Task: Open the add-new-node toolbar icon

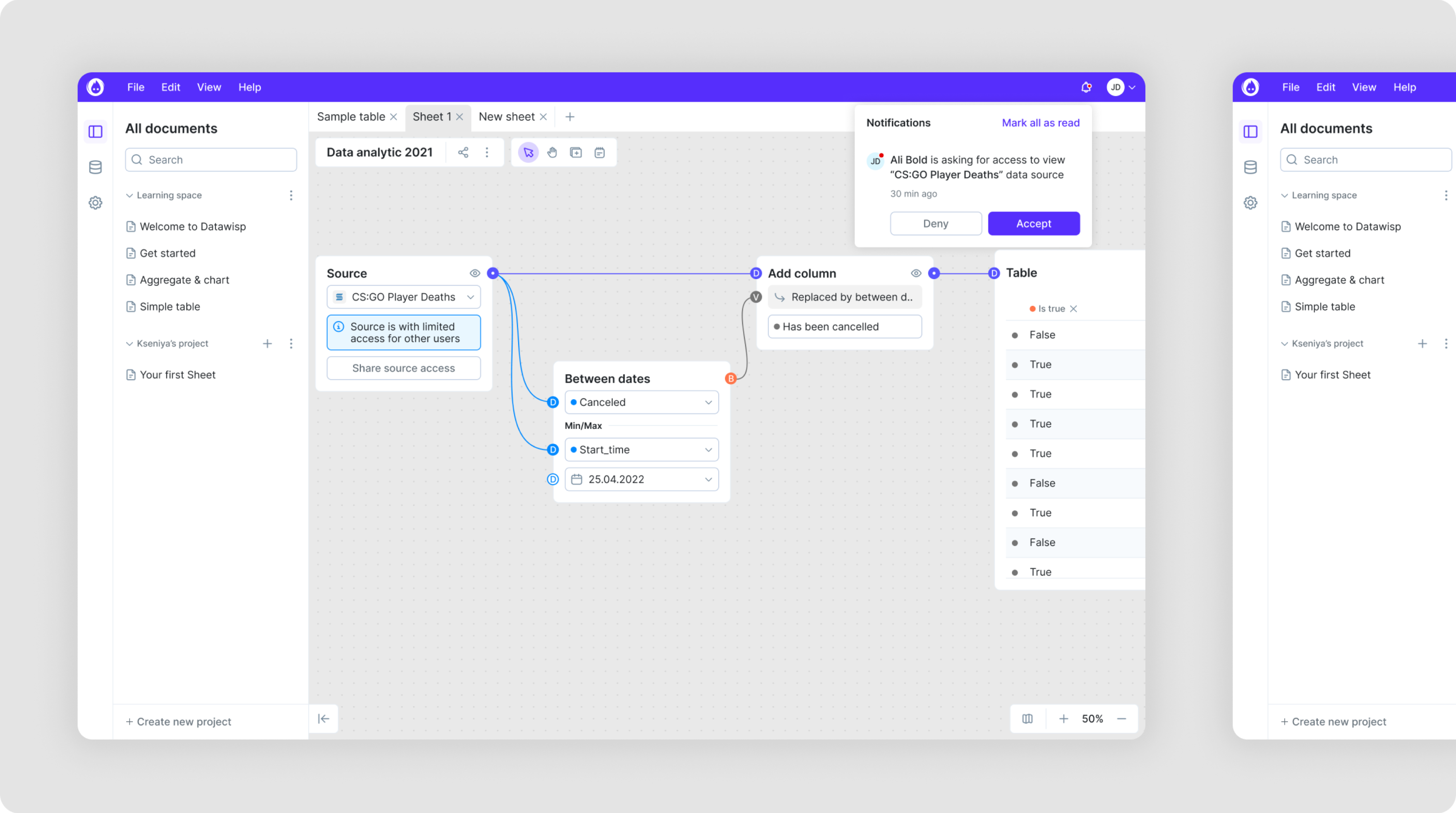Action: pos(576,152)
